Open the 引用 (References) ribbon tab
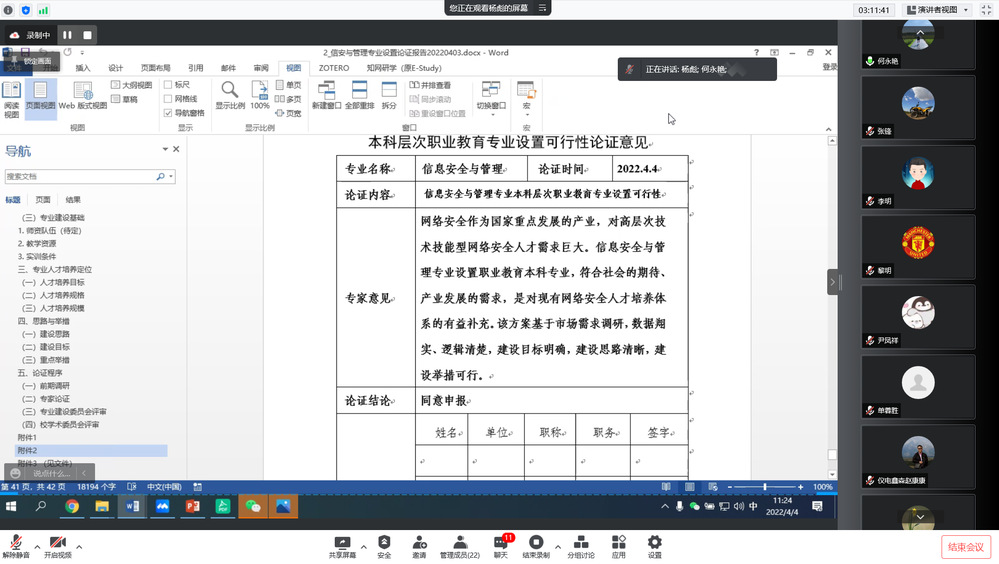 (x=195, y=68)
